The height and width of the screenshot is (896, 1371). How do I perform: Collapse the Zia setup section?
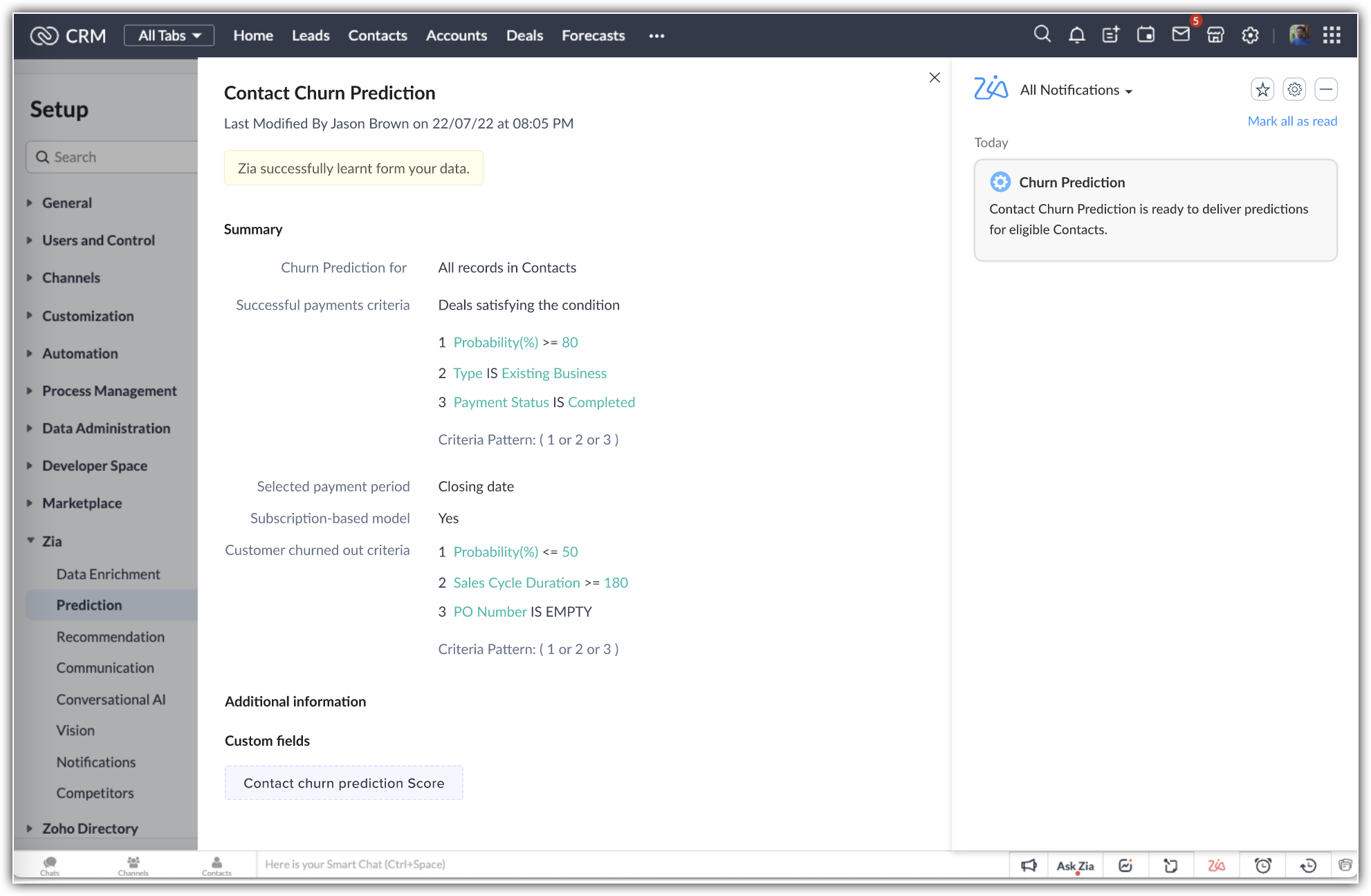point(51,541)
